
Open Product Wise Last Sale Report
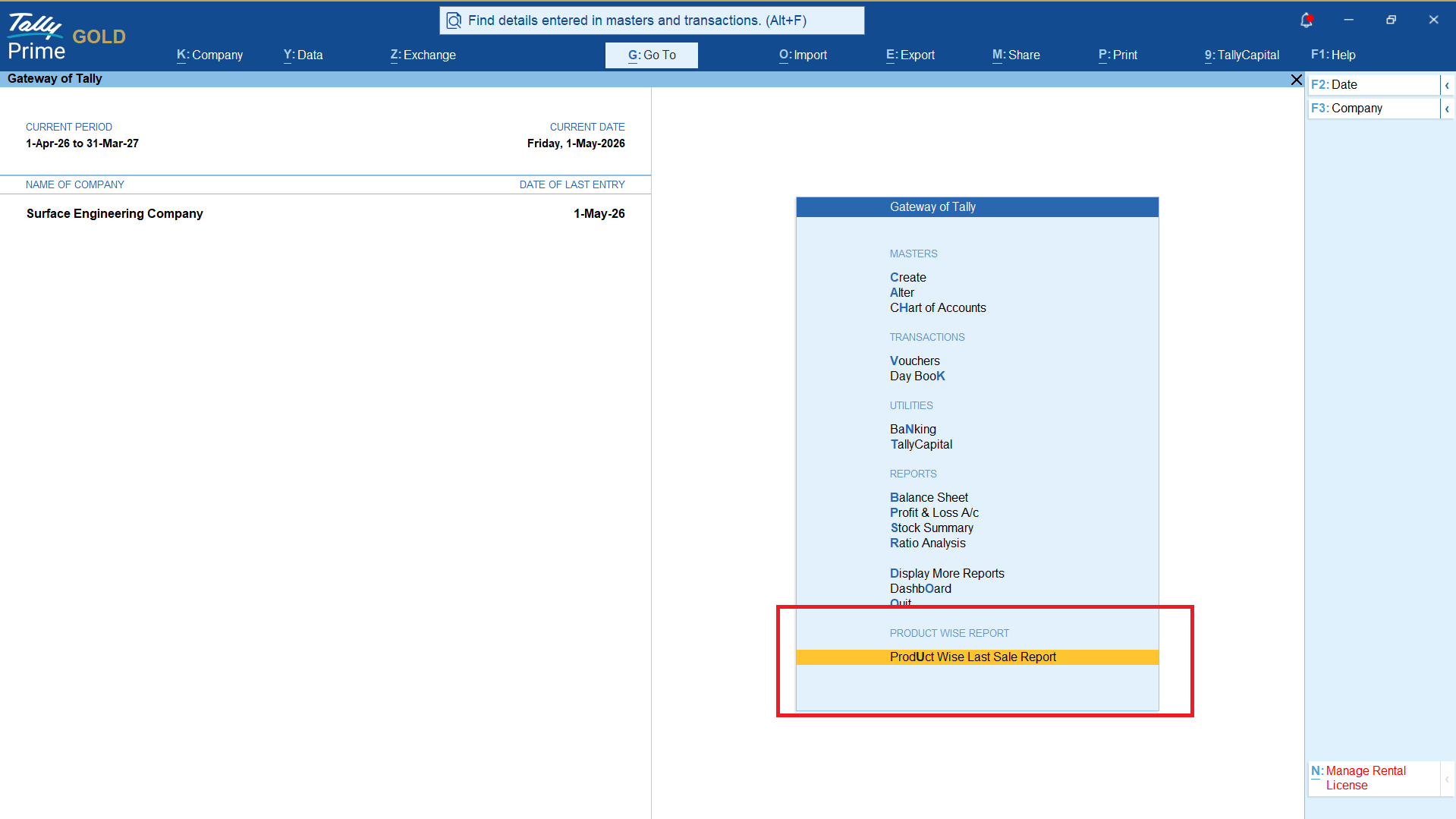977,657
